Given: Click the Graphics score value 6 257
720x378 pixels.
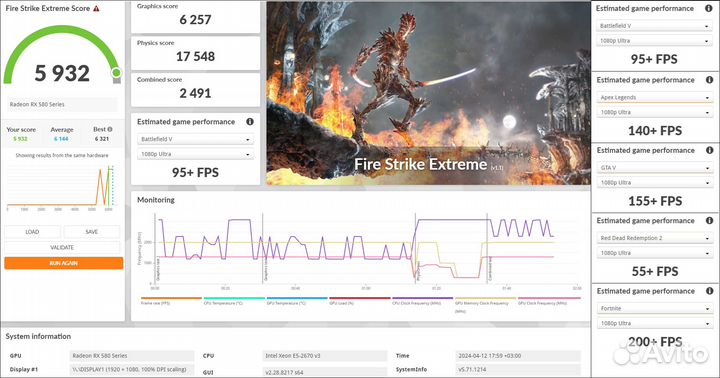Looking at the screenshot, I should [196, 20].
